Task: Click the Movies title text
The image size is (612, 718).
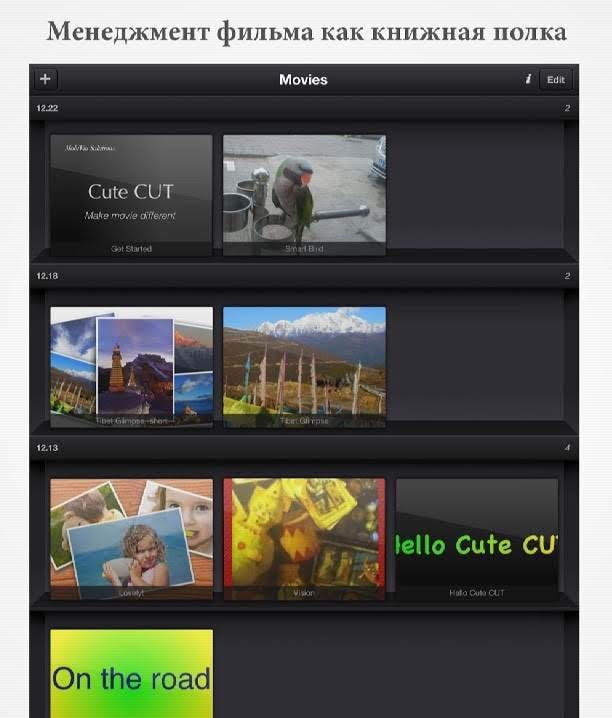Action: (303, 80)
